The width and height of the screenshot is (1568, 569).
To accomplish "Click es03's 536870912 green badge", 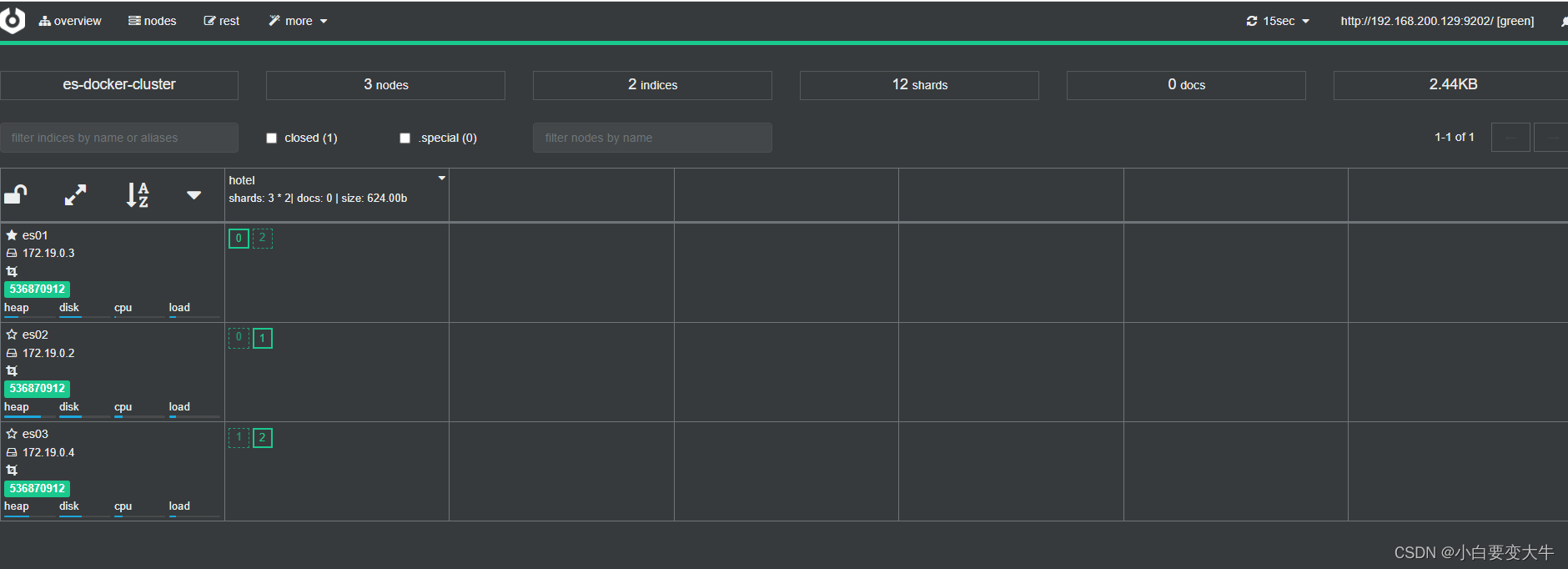I will click(x=38, y=489).
